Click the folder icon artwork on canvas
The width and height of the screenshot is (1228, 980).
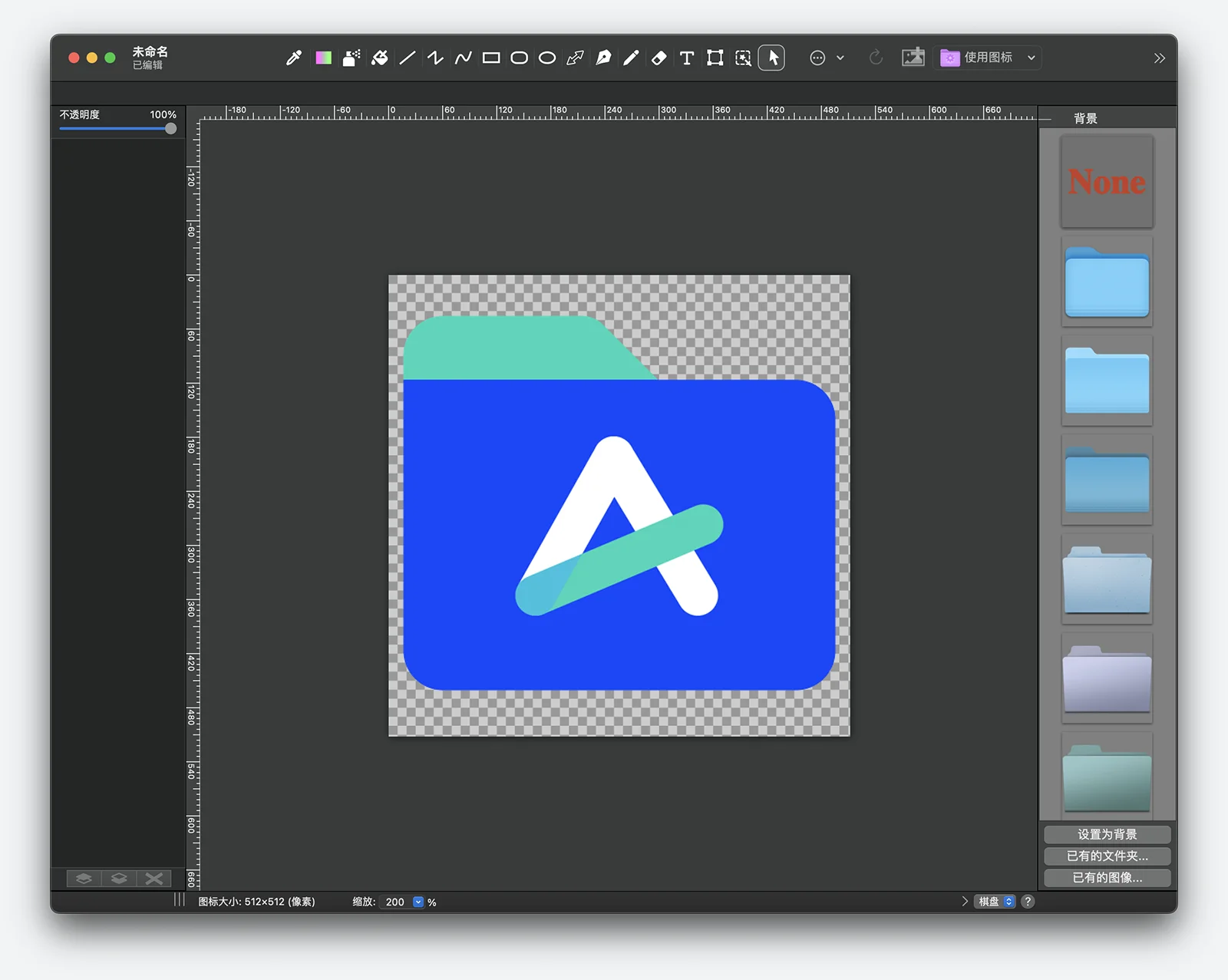click(x=619, y=503)
